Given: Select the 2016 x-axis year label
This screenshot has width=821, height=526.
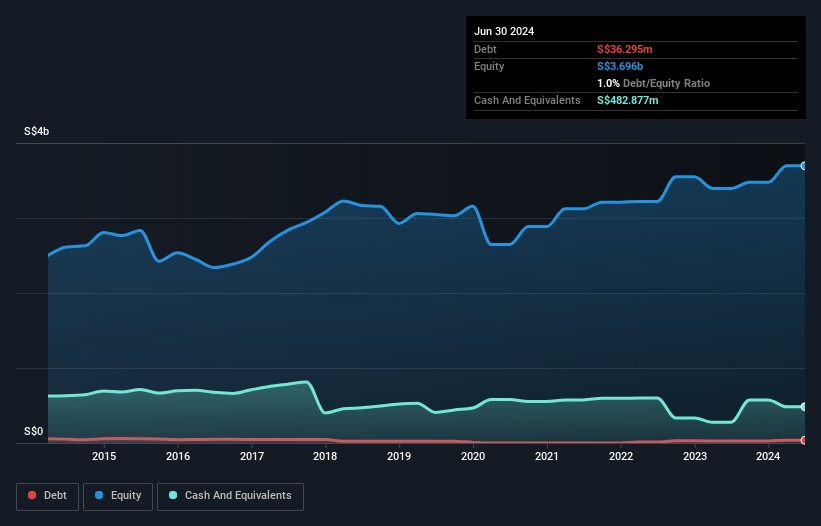Looking at the screenshot, I should 178,457.
